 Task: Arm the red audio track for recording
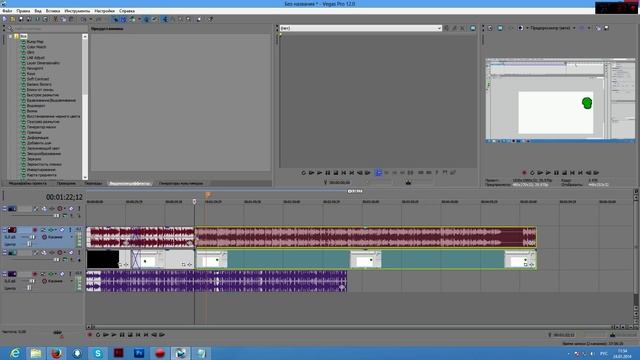tap(35, 230)
